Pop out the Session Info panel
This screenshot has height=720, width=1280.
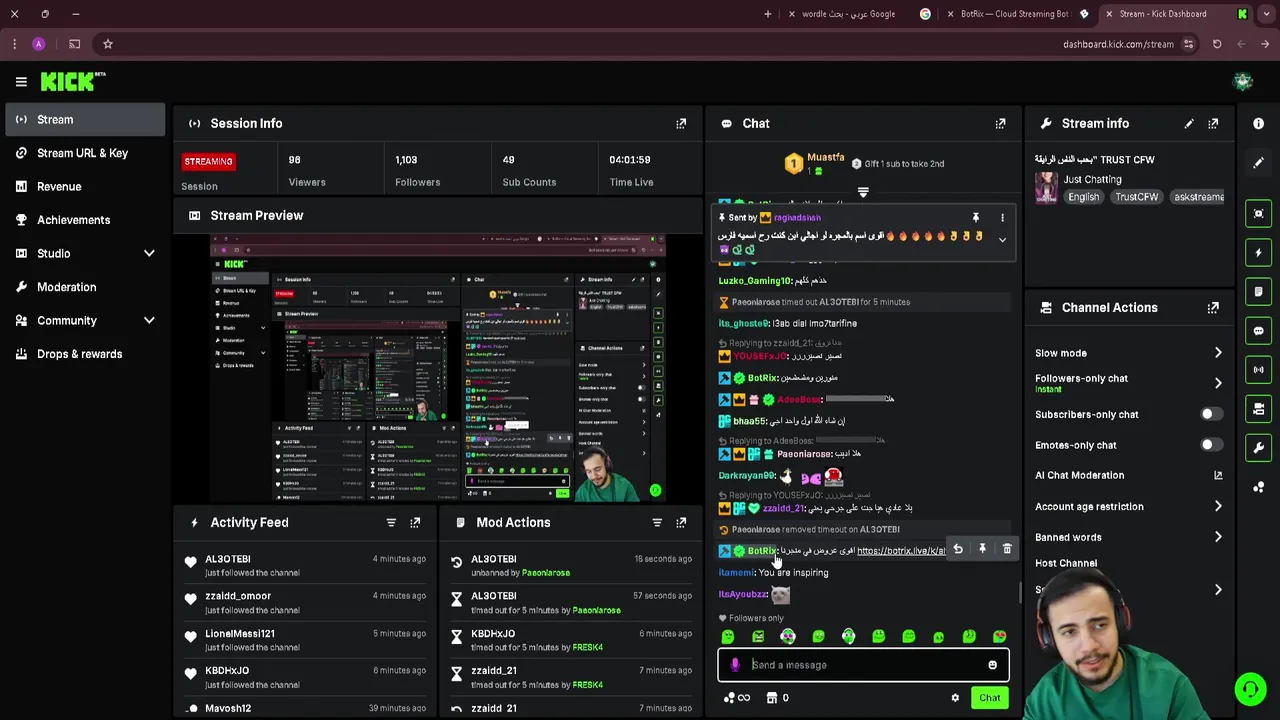(x=681, y=124)
